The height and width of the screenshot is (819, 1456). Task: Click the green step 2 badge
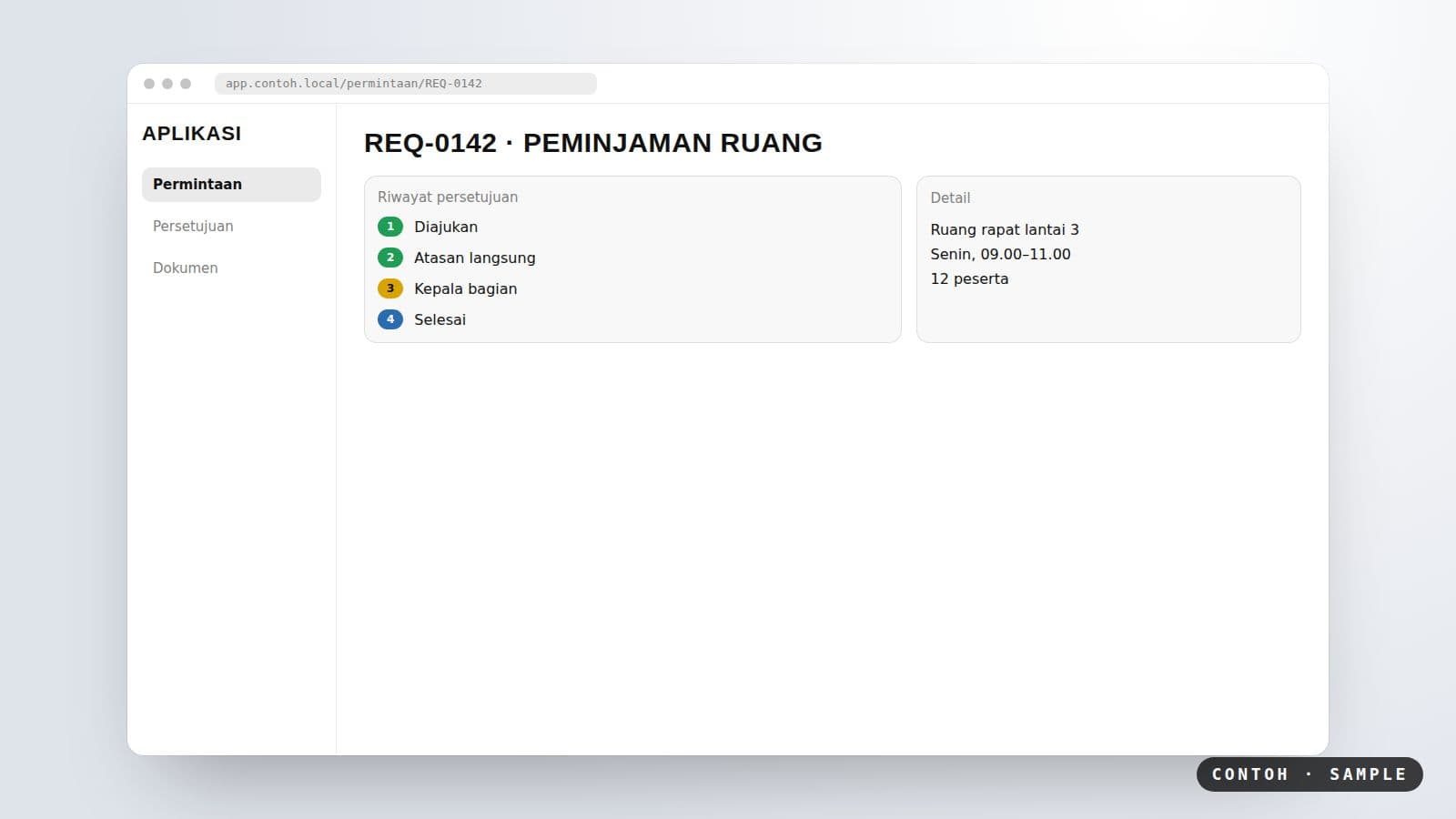(390, 258)
